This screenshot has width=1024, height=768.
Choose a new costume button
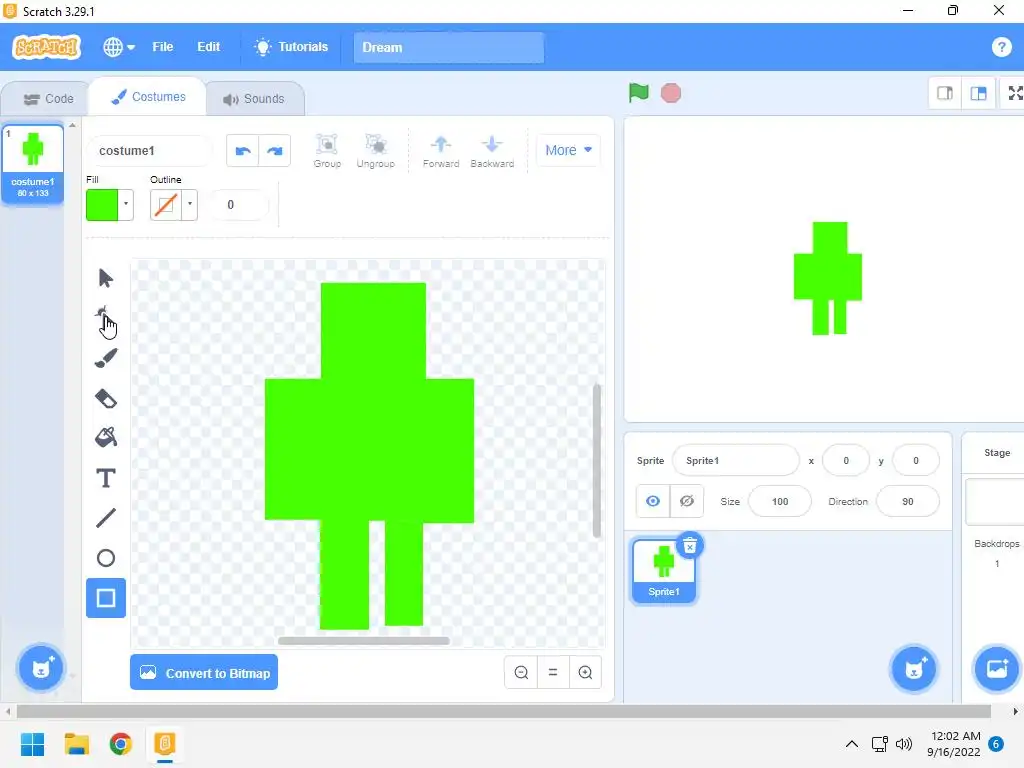(x=41, y=667)
